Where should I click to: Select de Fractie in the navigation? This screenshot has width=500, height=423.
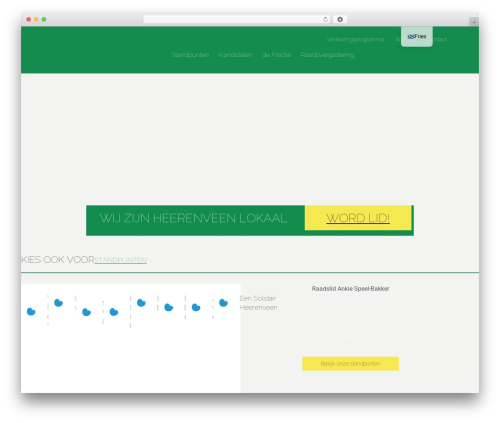(276, 55)
